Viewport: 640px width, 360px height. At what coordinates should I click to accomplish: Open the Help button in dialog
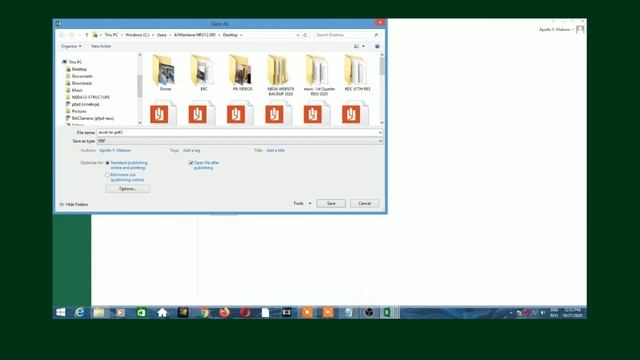click(377, 46)
